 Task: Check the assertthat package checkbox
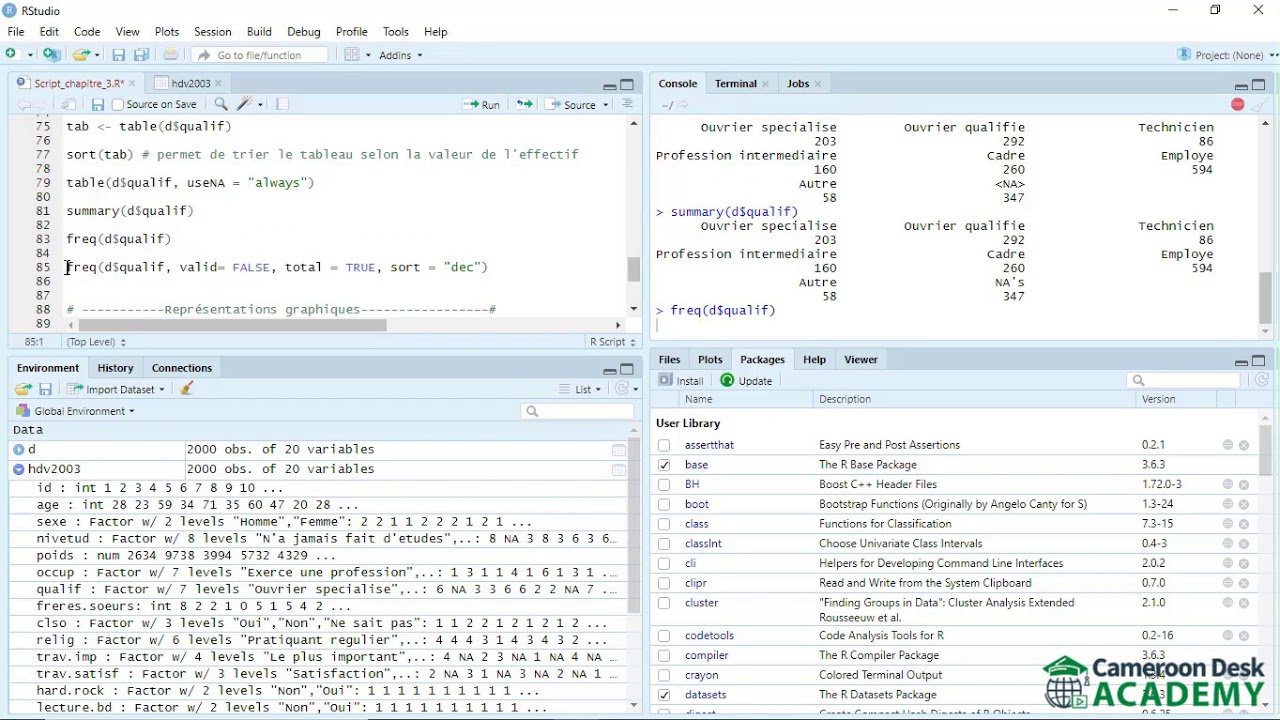coord(664,445)
